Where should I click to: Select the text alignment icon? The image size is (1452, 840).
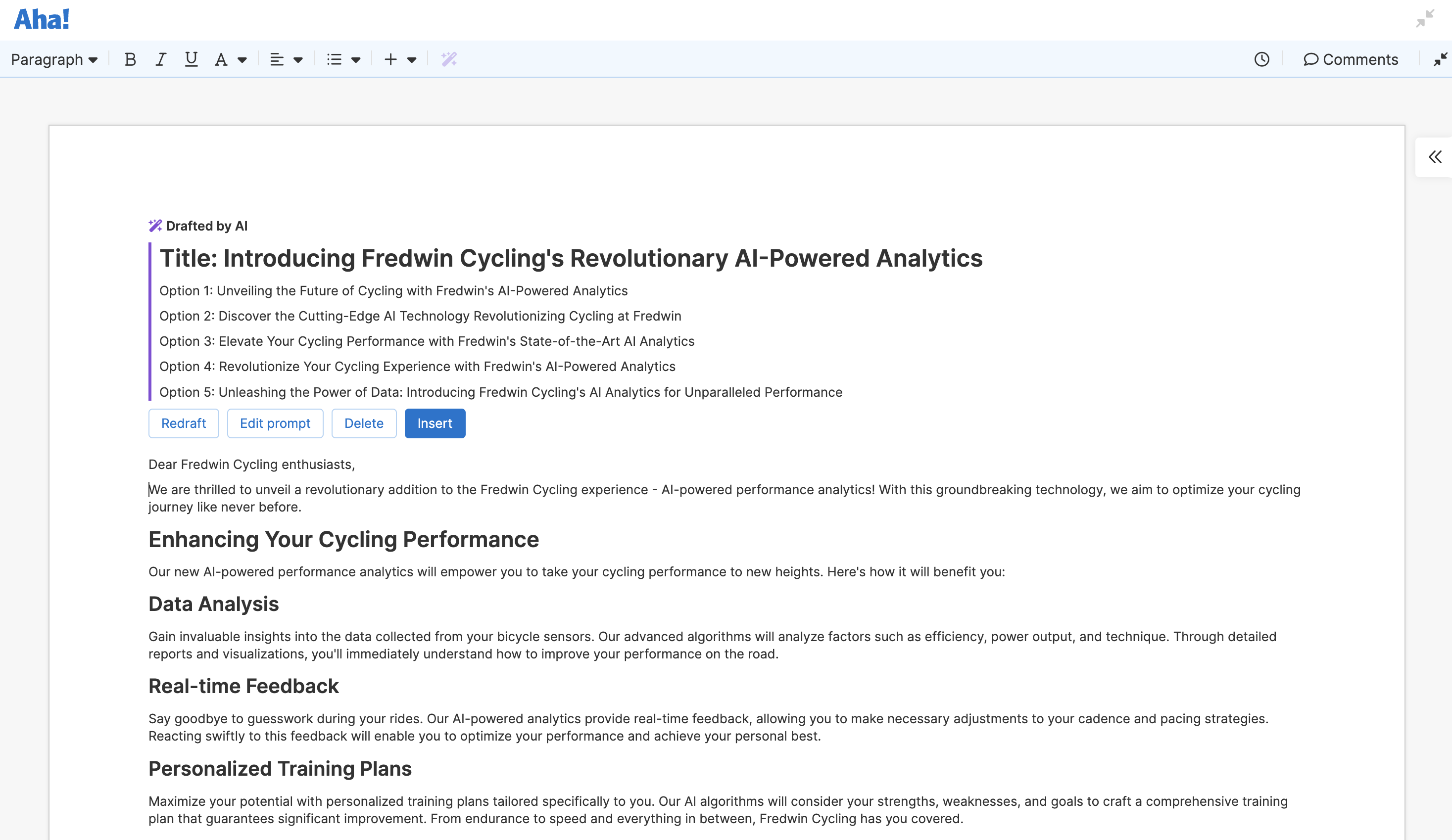[x=277, y=59]
